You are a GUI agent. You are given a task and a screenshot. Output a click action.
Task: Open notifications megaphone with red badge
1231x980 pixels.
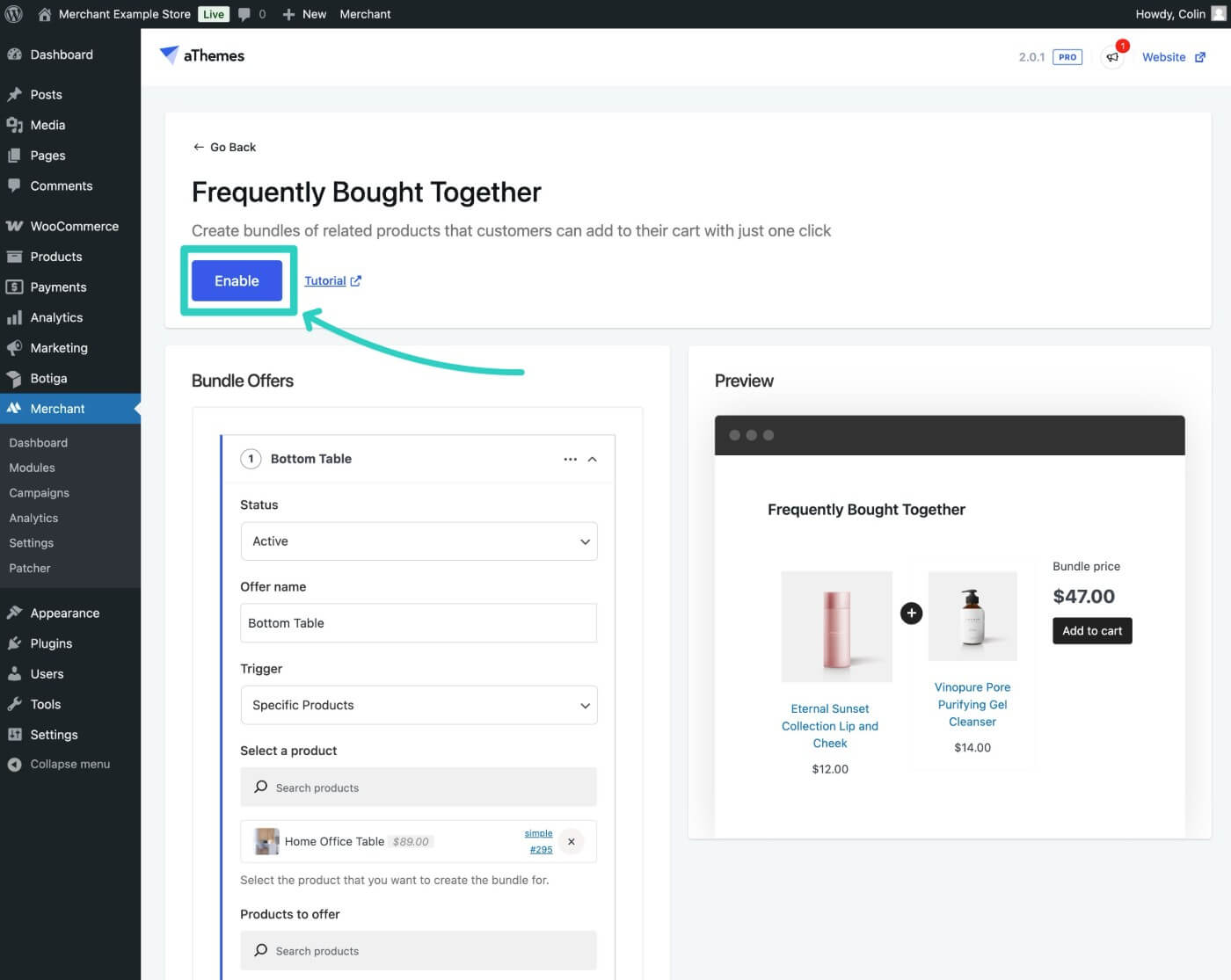click(1113, 57)
